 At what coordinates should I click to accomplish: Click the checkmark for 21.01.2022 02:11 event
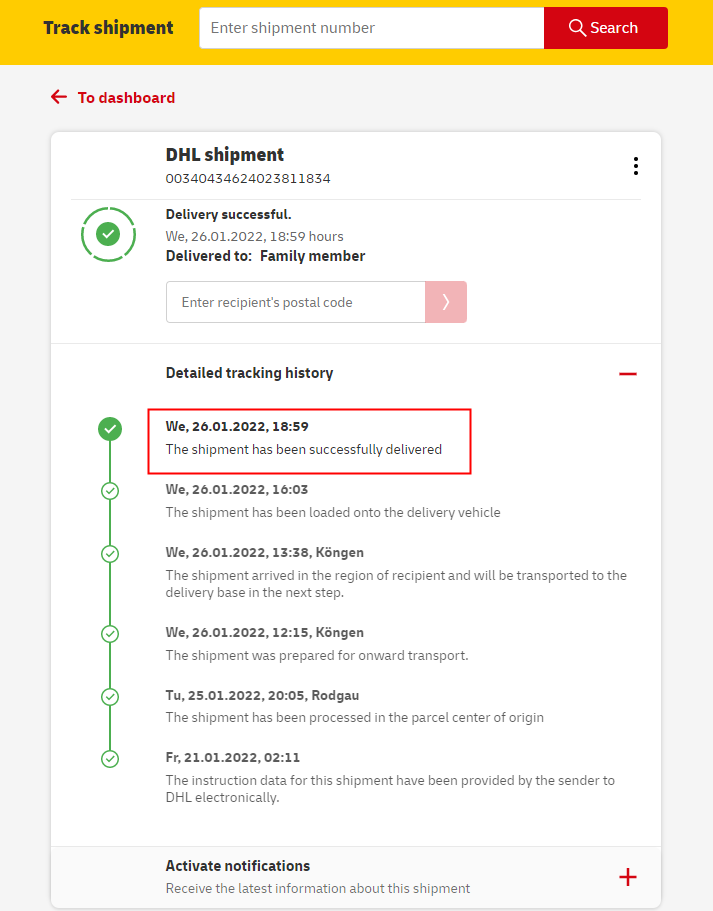[x=110, y=758]
